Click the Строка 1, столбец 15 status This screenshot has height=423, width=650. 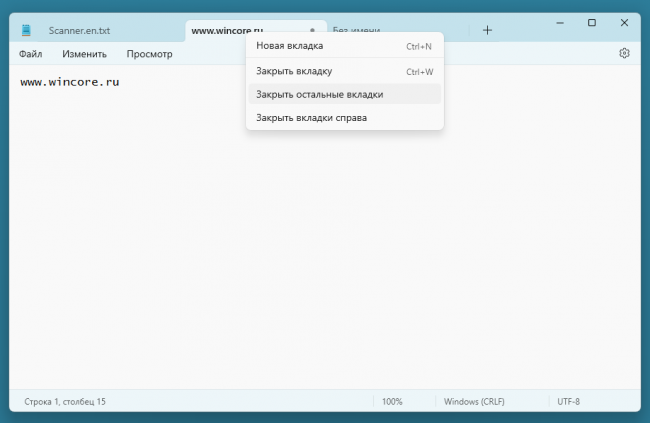(x=65, y=401)
